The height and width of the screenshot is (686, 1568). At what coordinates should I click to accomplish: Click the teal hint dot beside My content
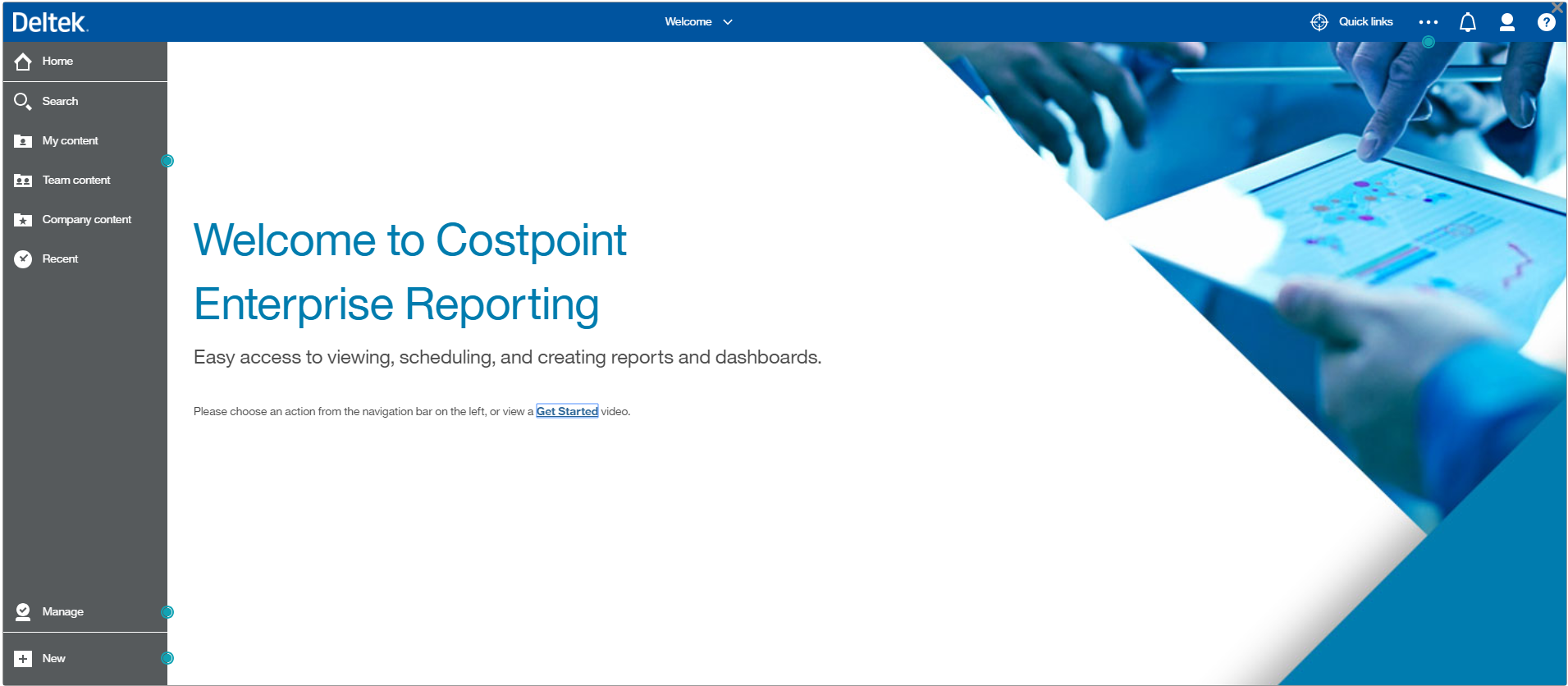coord(167,161)
